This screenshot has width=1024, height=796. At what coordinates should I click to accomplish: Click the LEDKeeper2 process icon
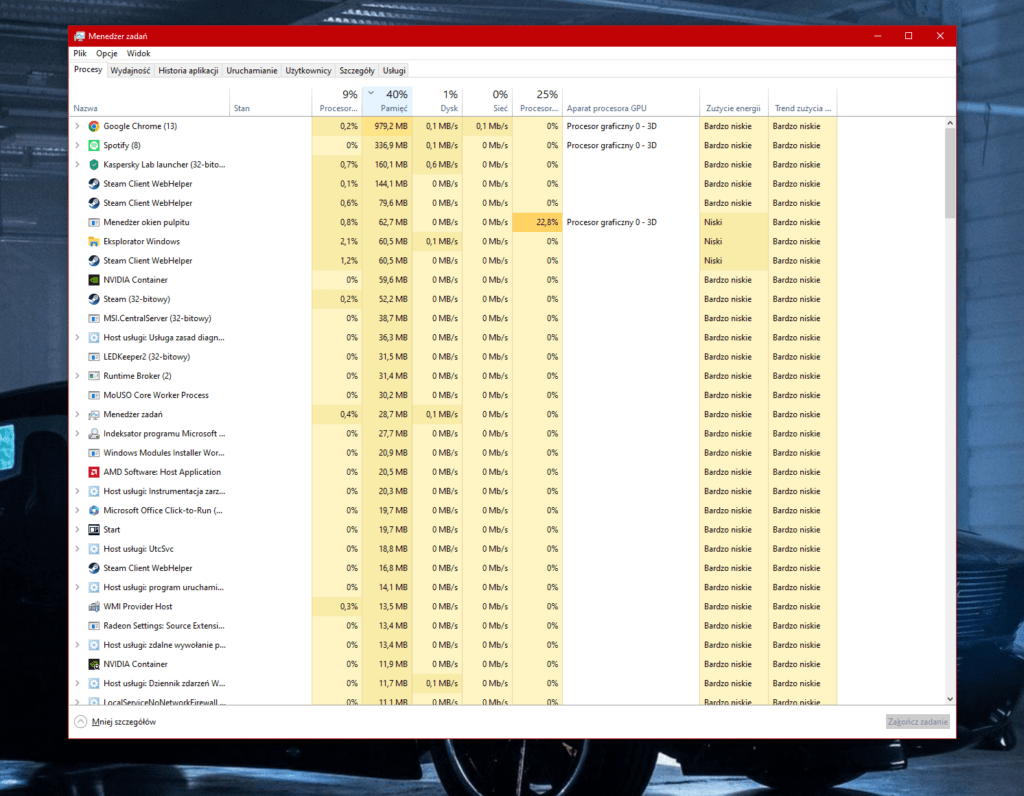(x=94, y=357)
